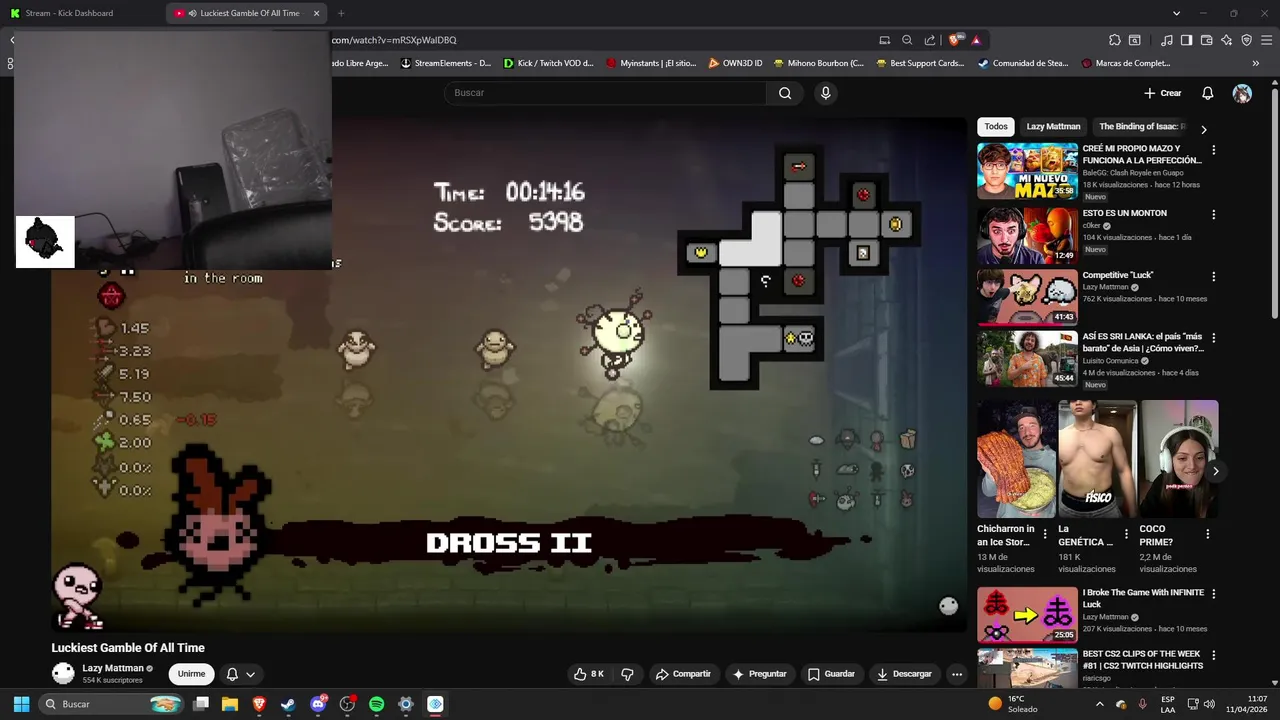
Task: Open the browser media control music note
Action: tap(1167, 40)
